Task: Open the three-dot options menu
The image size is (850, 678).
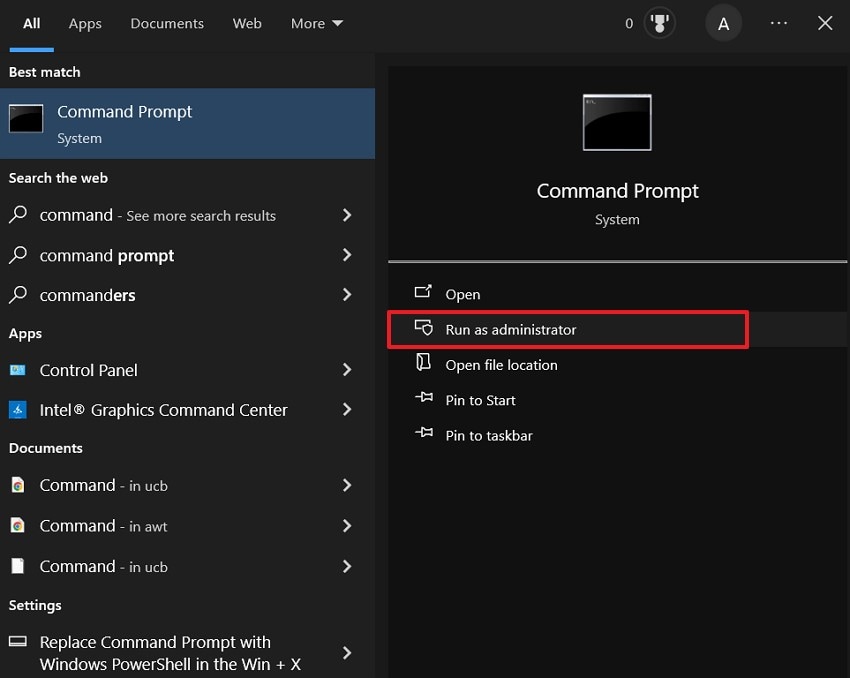Action: (x=778, y=23)
